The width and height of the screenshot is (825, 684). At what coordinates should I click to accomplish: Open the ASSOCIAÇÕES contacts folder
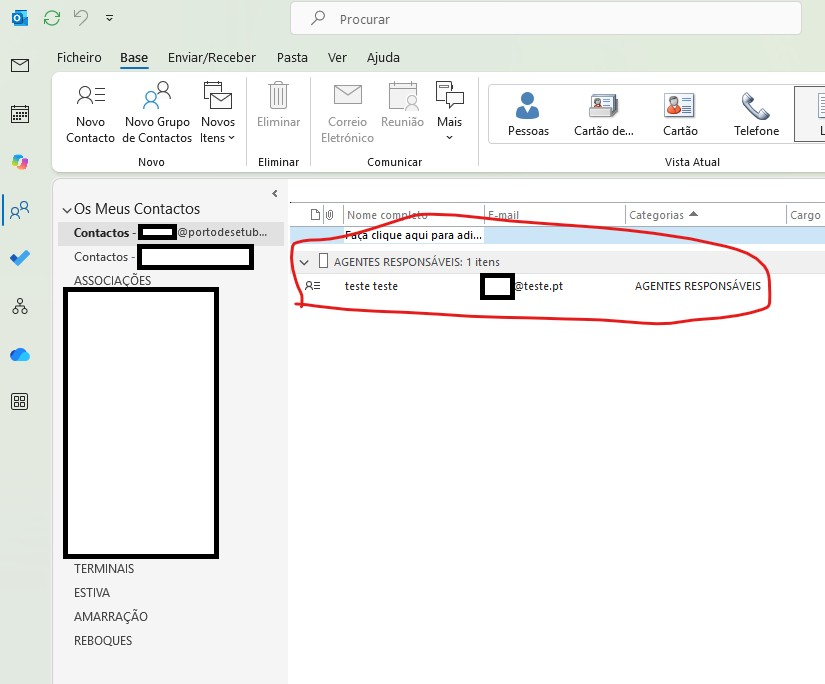(x=113, y=280)
